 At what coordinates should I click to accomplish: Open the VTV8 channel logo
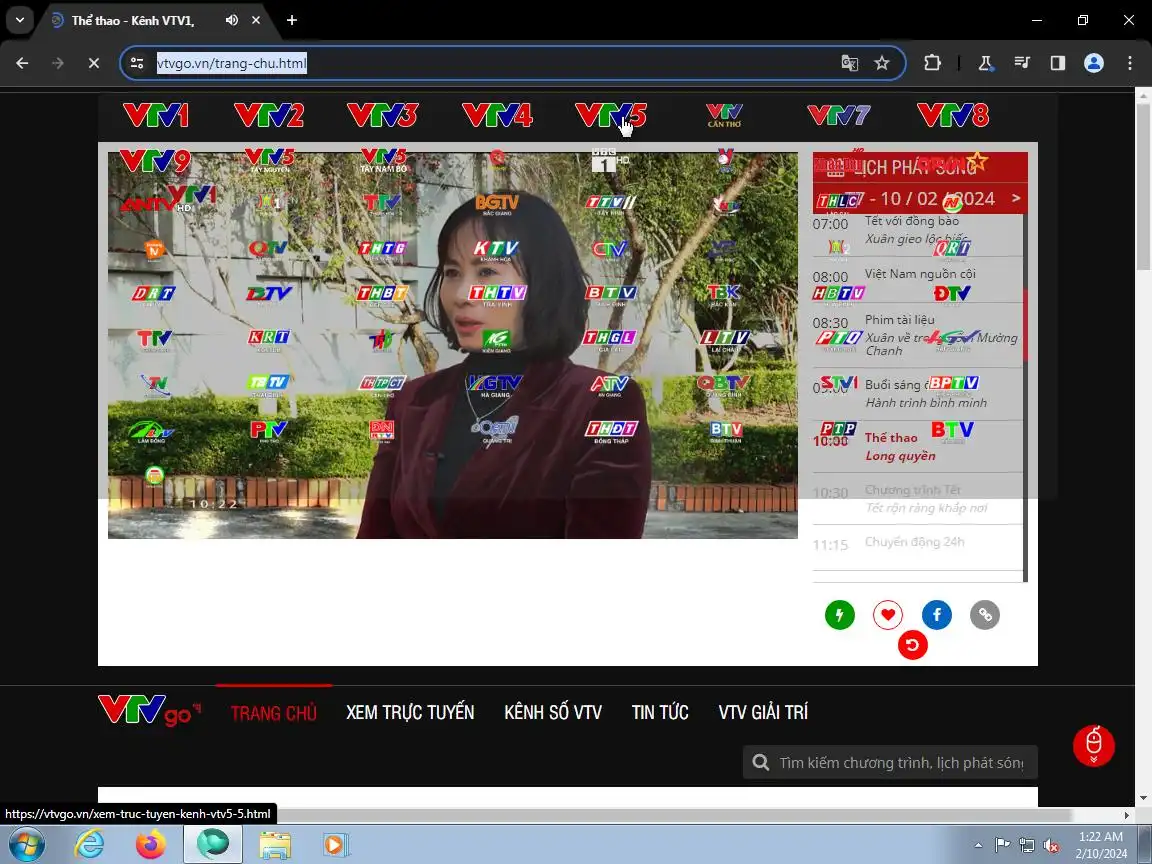953,115
